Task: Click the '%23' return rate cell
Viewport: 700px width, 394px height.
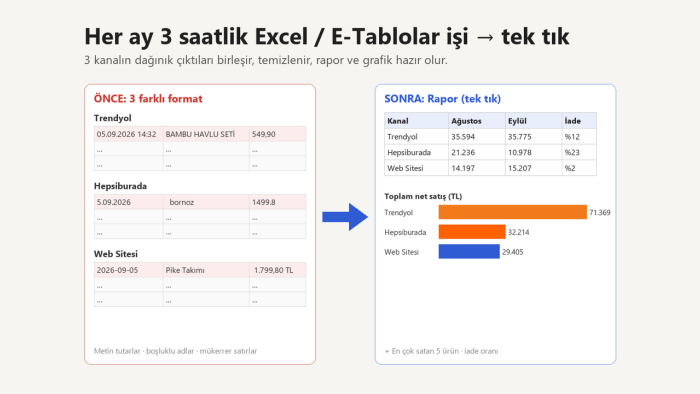Action: [579, 152]
